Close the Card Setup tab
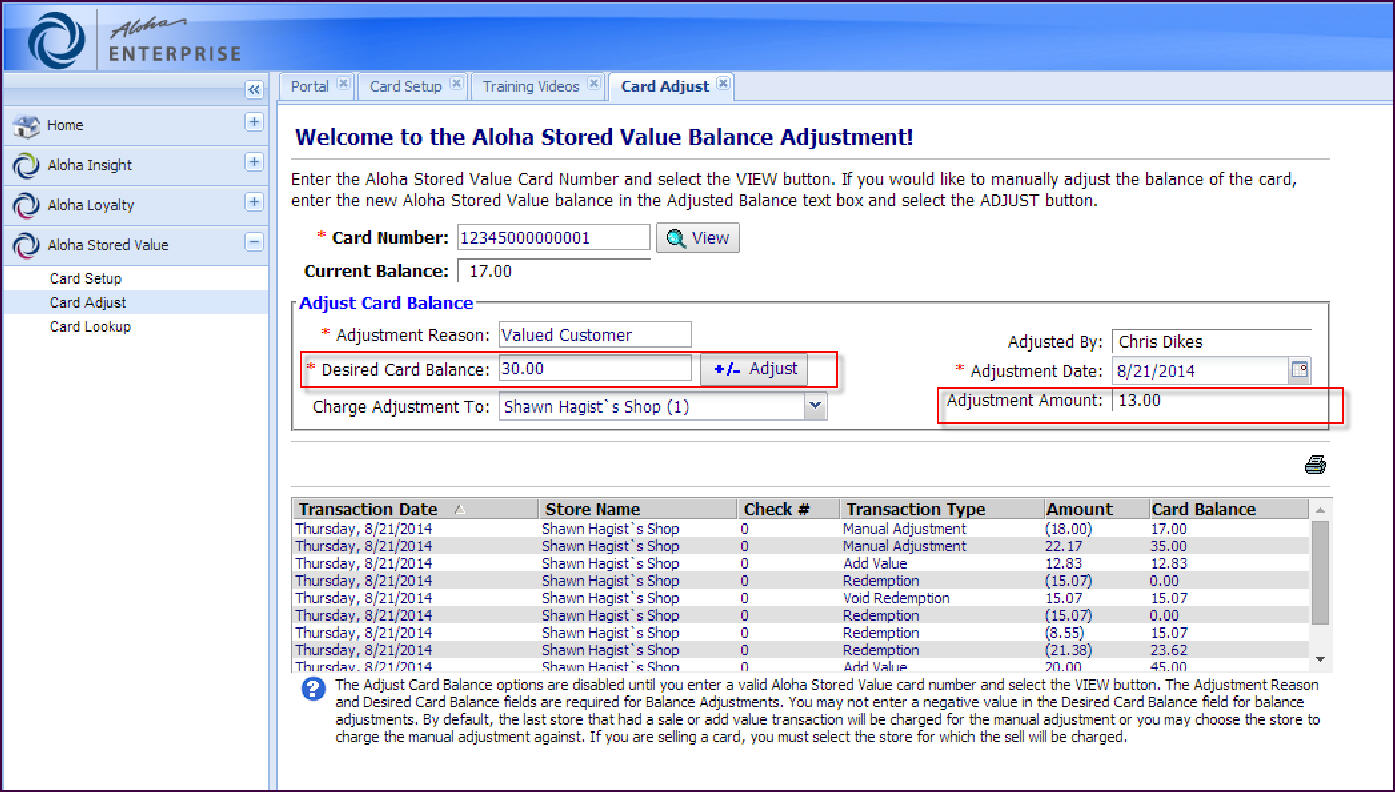 (456, 84)
